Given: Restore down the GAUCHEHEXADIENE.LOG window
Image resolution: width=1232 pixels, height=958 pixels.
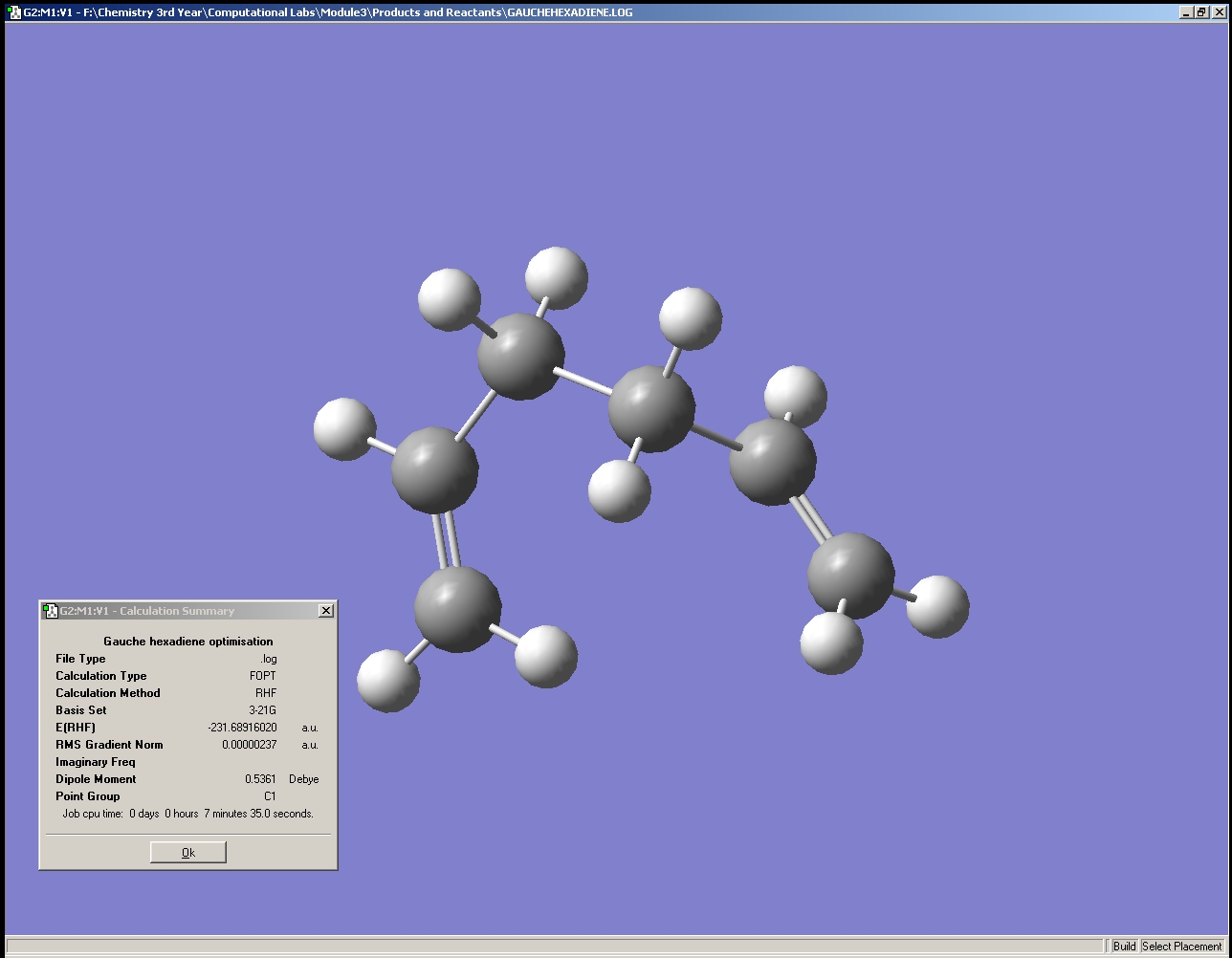Looking at the screenshot, I should [1201, 12].
